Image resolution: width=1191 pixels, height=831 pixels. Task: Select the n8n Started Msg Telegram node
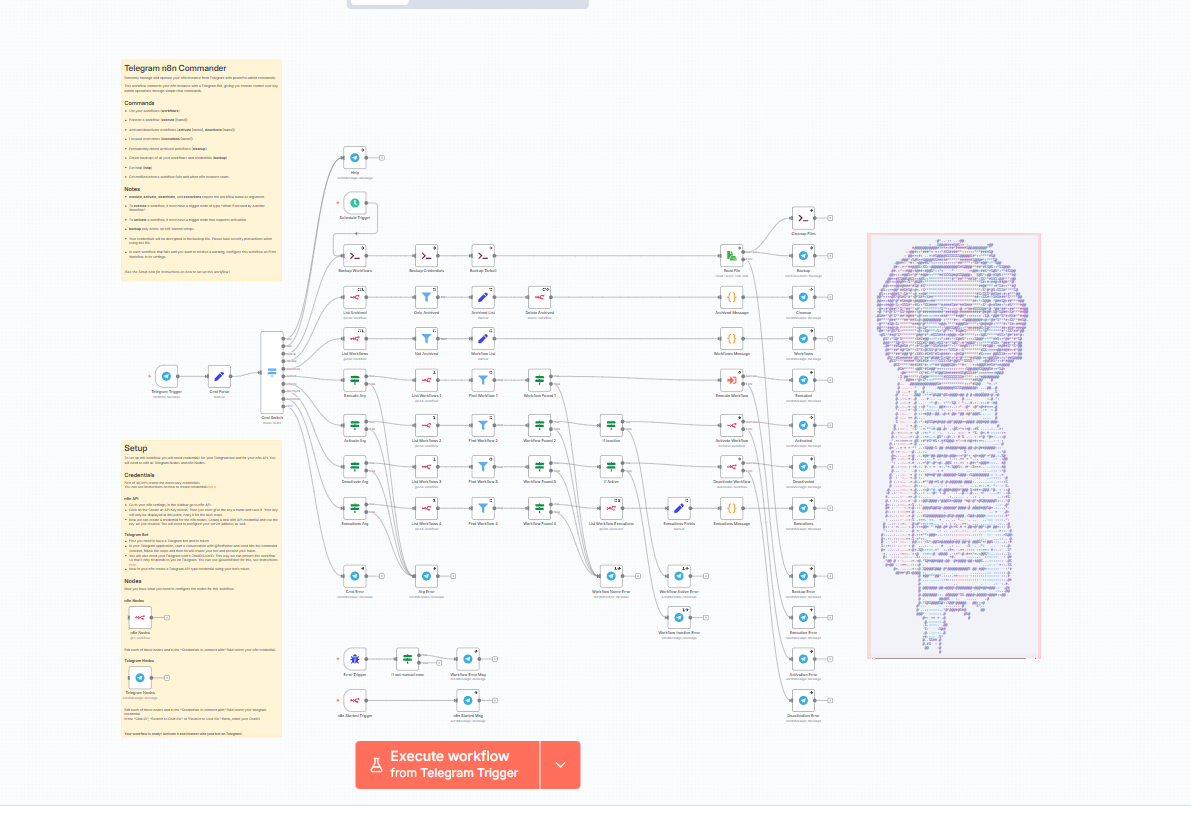tap(468, 700)
